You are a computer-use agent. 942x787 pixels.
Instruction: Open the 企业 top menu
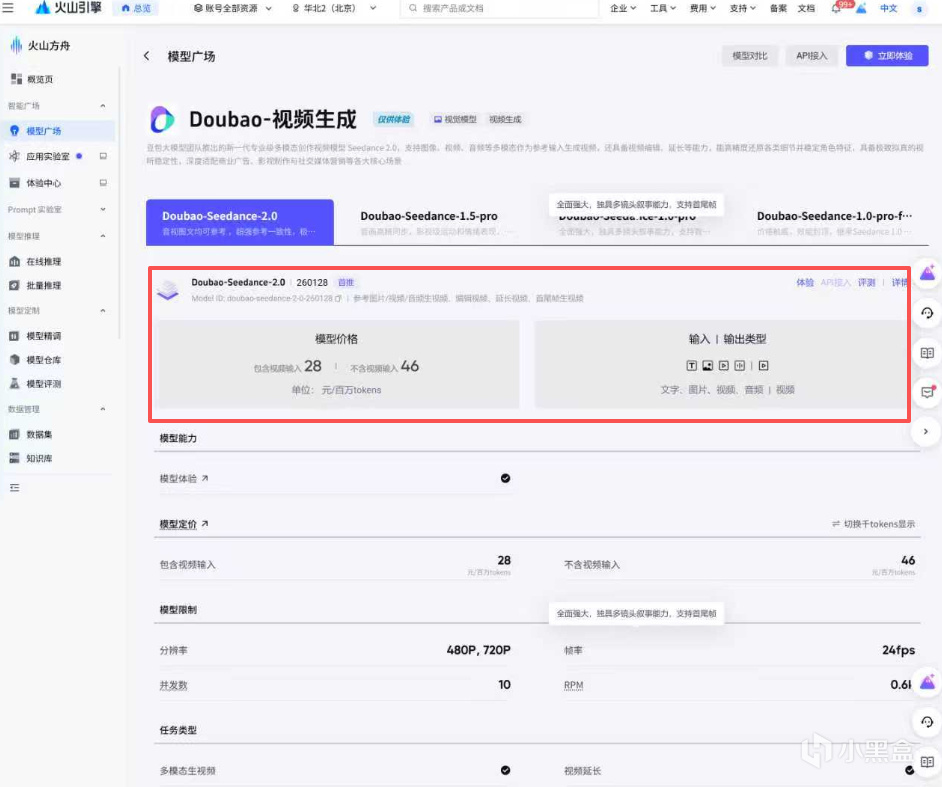(x=623, y=8)
